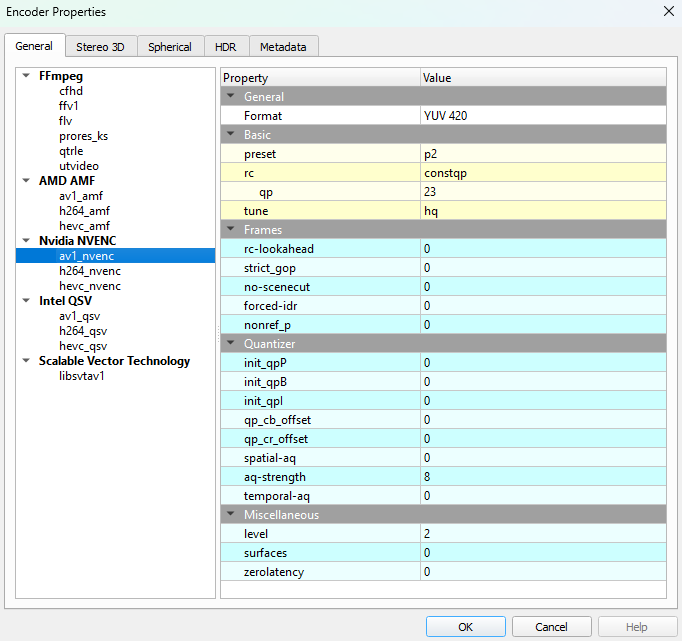Choose libsvtav1 encoder in the tree

click(82, 376)
